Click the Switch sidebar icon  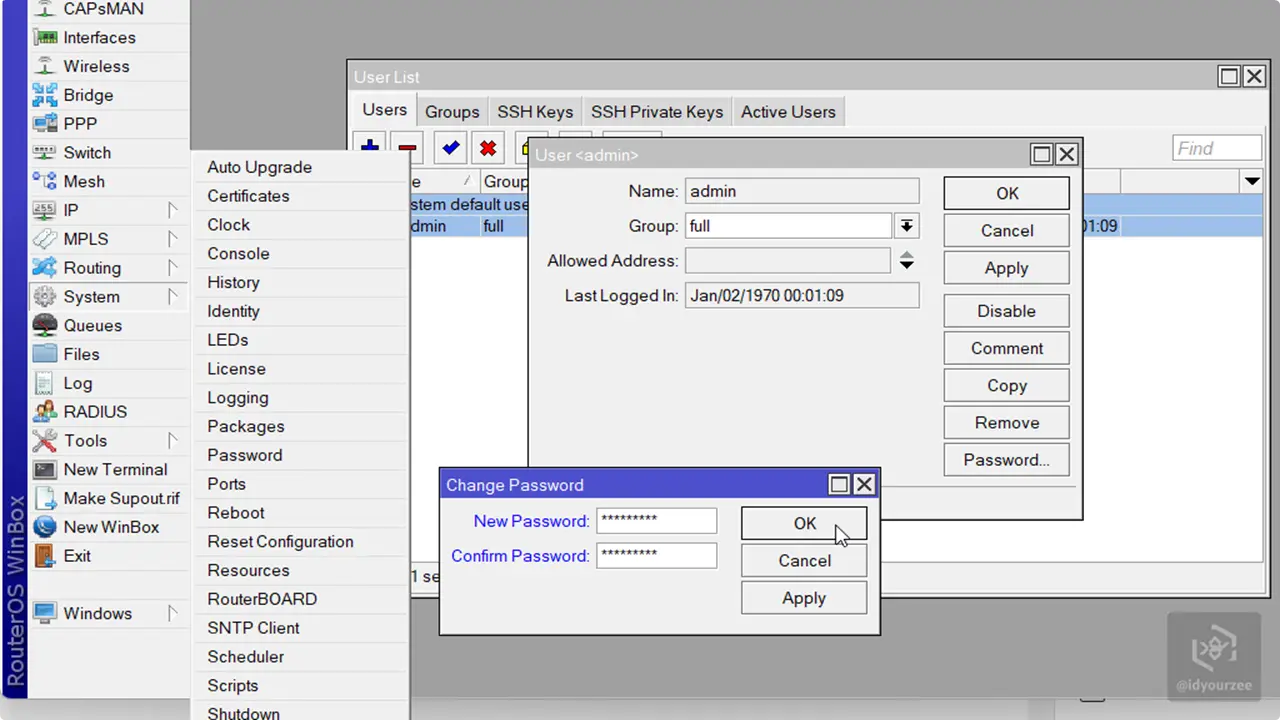coord(45,153)
